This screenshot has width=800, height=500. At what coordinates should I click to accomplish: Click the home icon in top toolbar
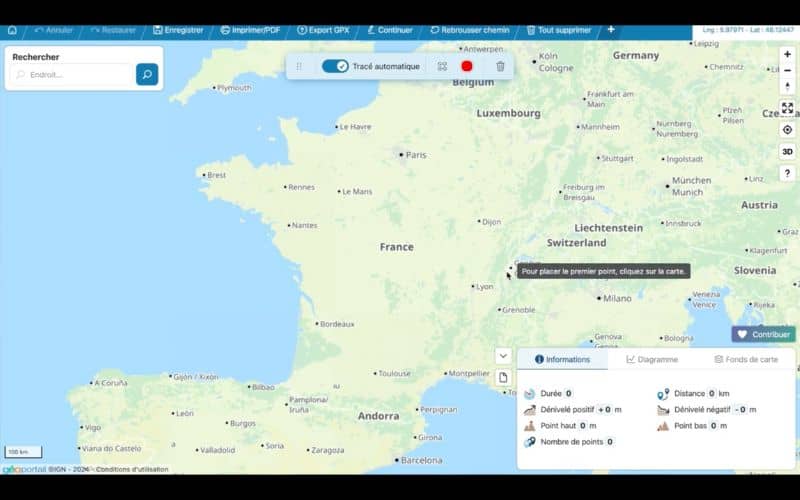click(x=12, y=30)
